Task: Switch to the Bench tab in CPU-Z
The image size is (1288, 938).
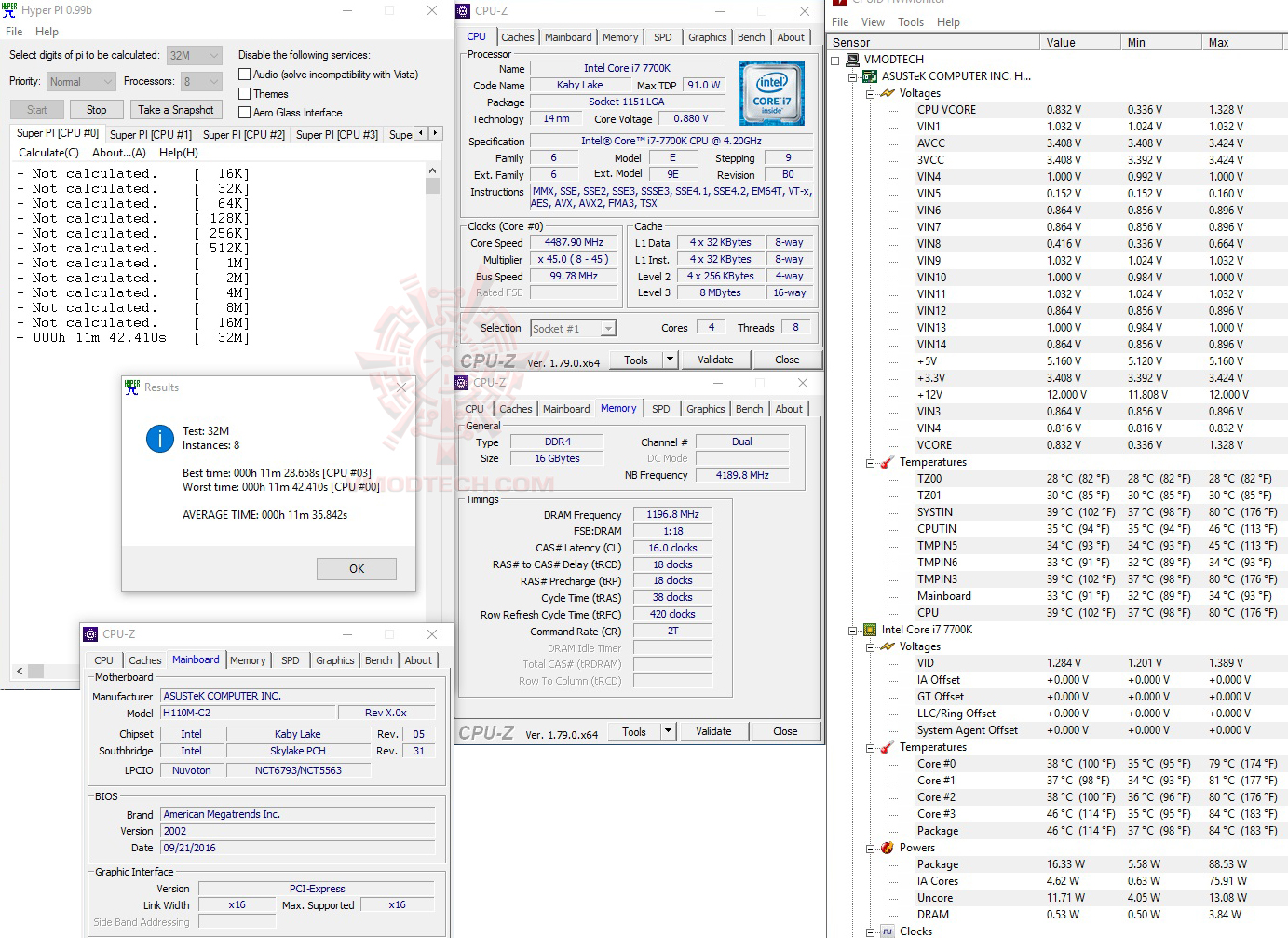Action: (751, 36)
